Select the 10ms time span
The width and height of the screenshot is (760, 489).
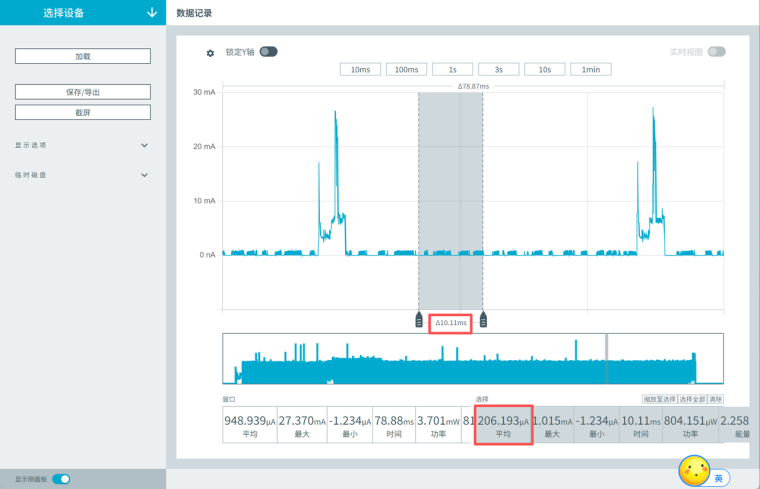360,69
